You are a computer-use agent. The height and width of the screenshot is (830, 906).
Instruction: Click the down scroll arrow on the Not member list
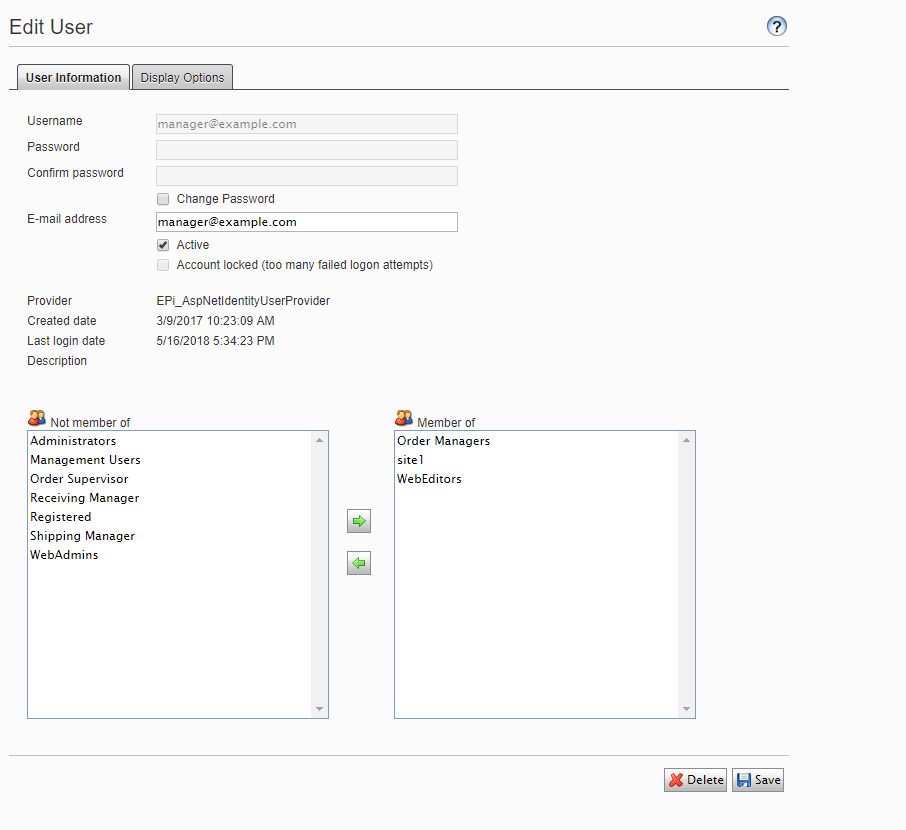(x=320, y=709)
